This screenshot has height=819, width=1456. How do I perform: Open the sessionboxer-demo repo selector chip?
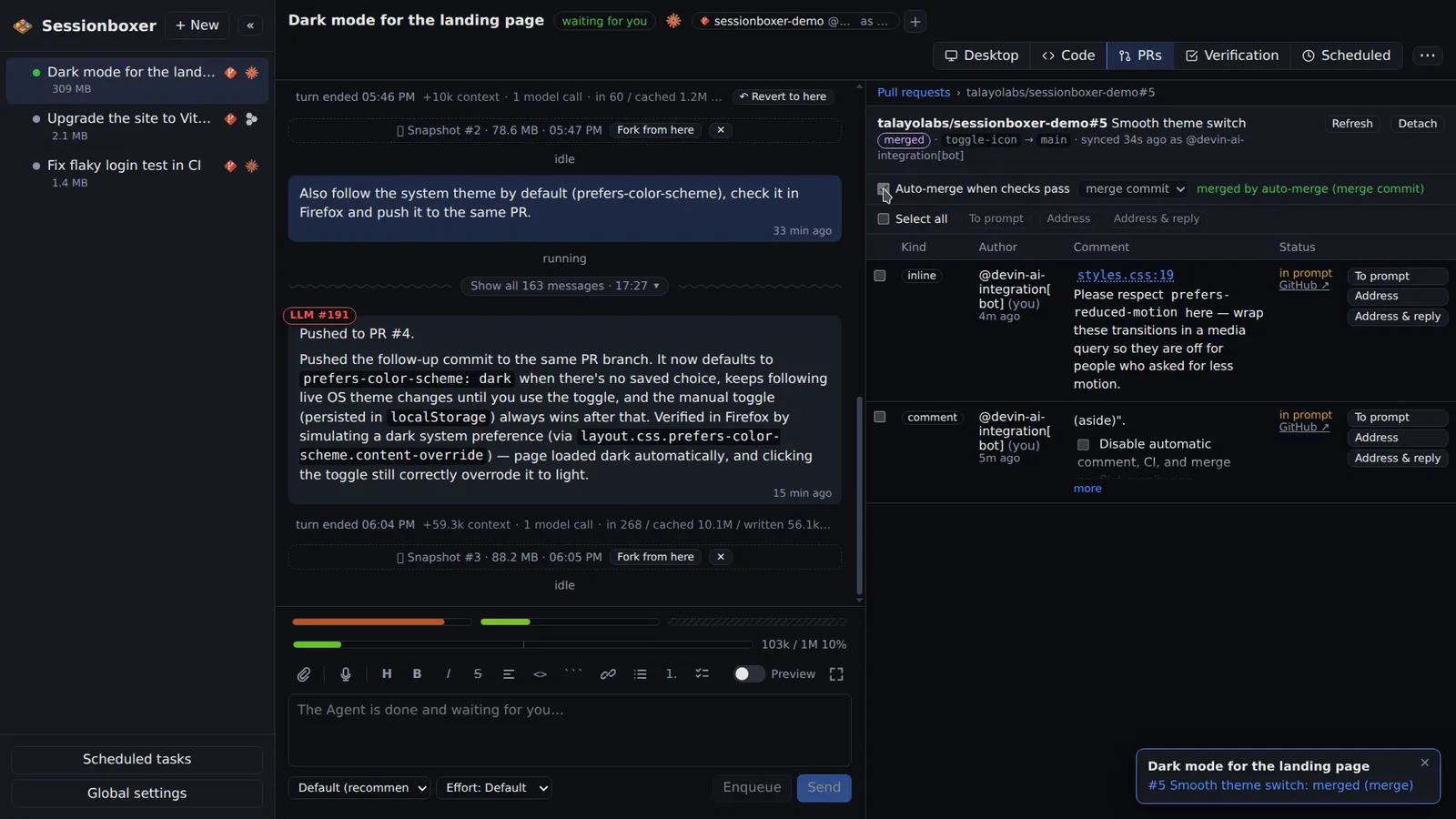coord(795,21)
